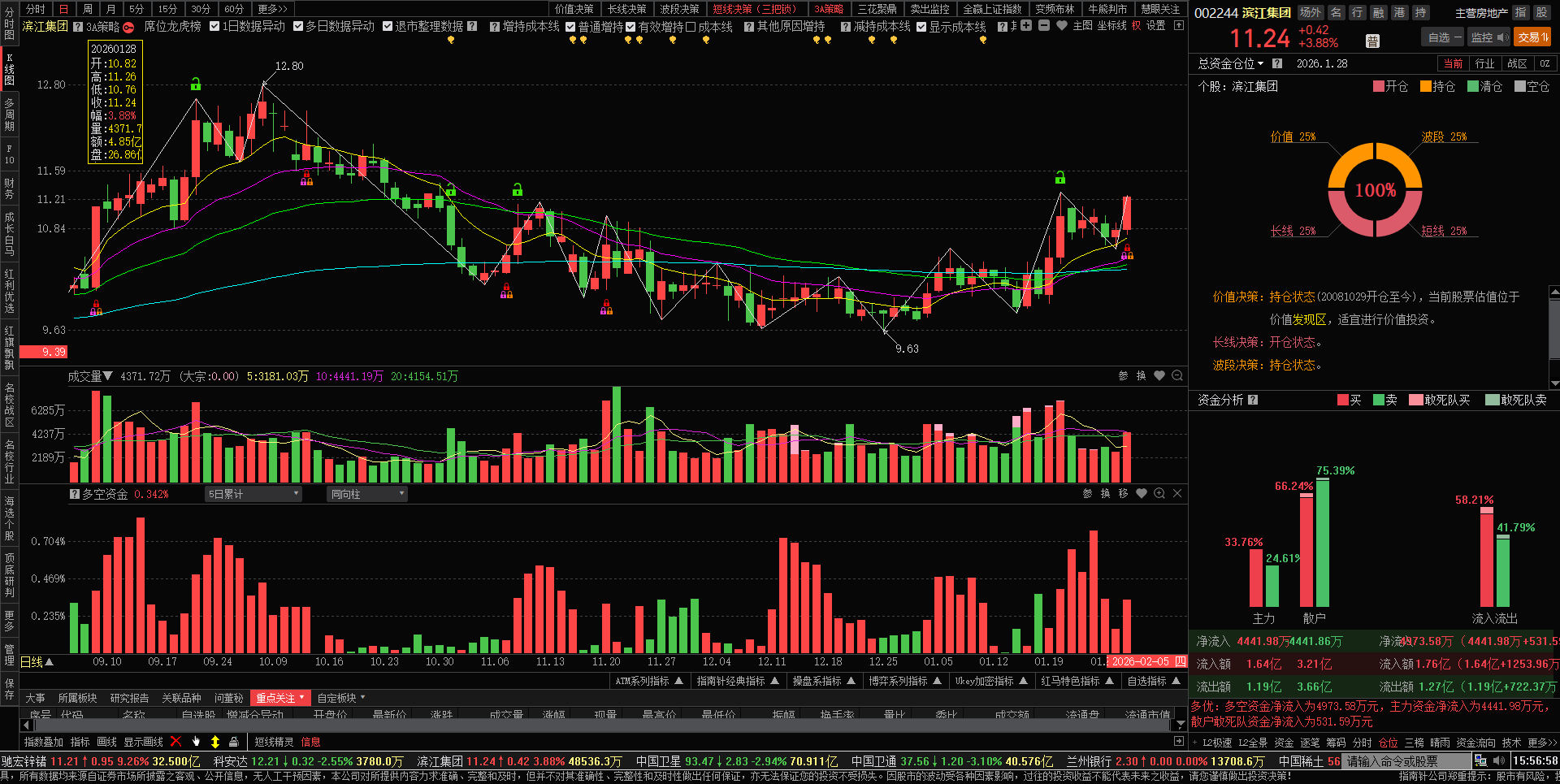Click the heart icon in volume panel header

[1159, 375]
